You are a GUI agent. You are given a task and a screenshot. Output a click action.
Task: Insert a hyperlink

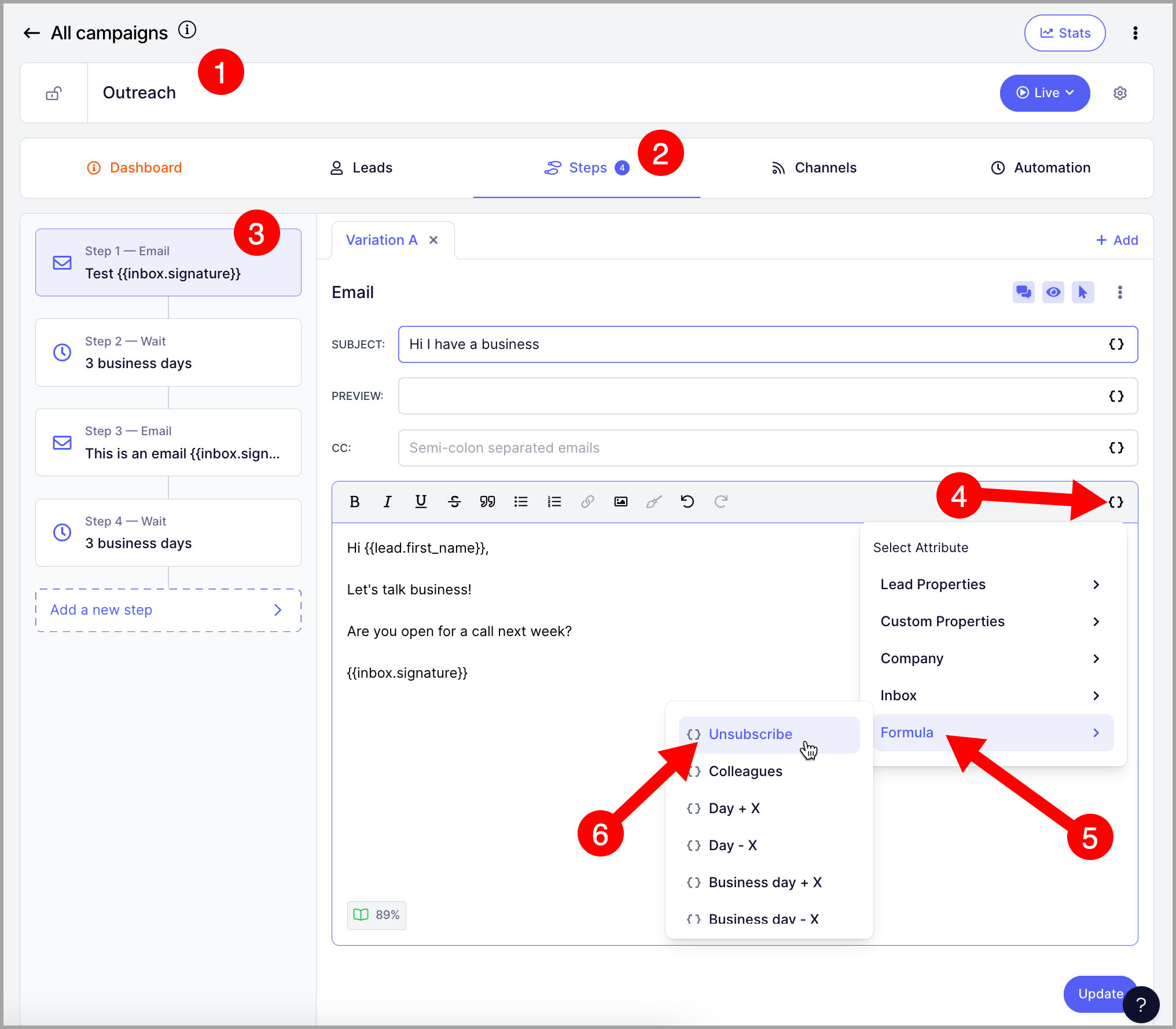coord(587,502)
